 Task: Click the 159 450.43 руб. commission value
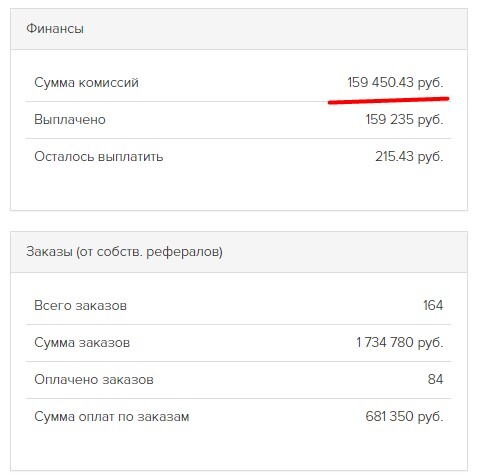(x=395, y=82)
